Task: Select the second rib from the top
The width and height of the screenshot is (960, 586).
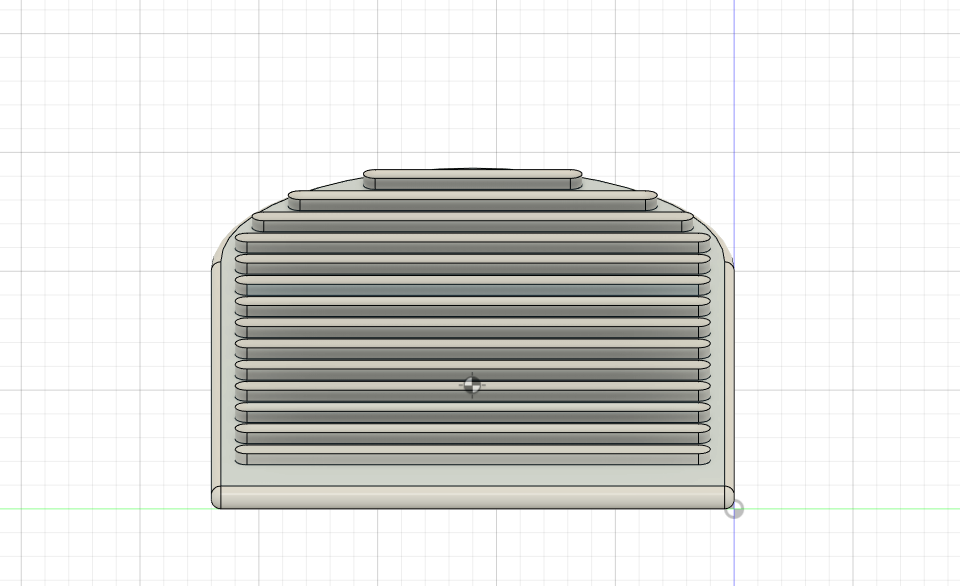Action: pyautogui.click(x=473, y=200)
